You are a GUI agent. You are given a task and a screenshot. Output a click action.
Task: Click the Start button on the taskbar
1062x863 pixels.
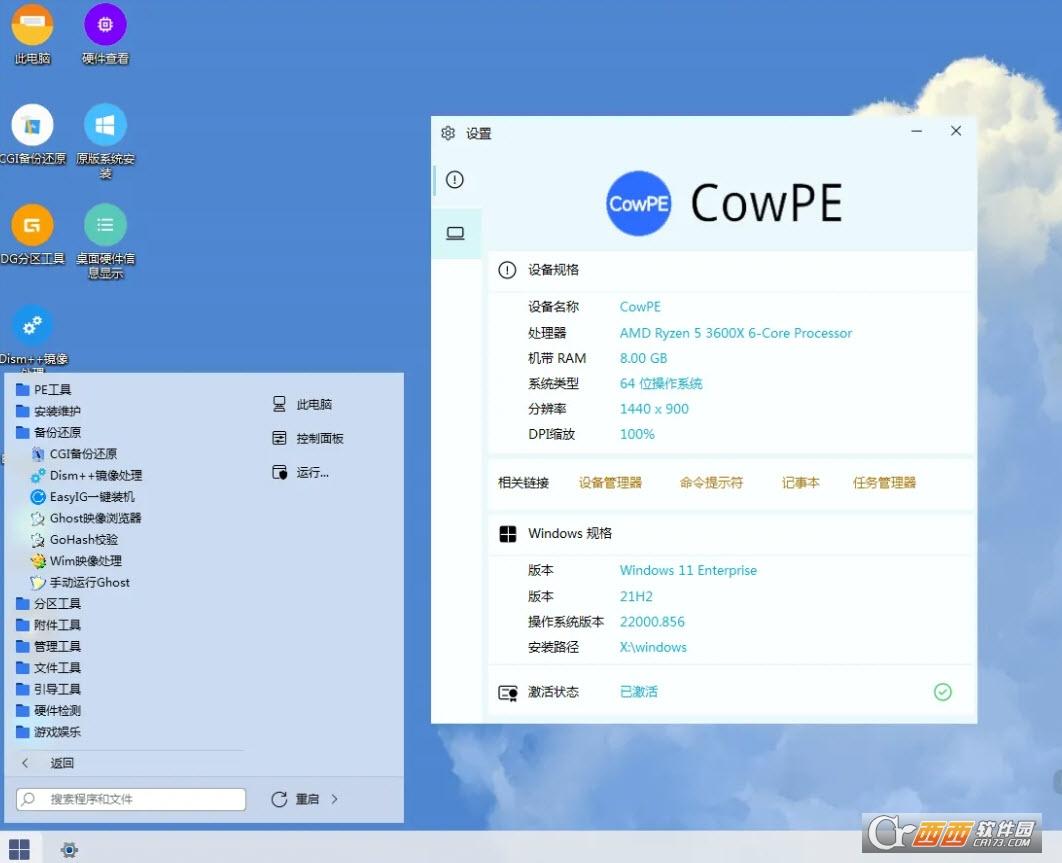19,848
